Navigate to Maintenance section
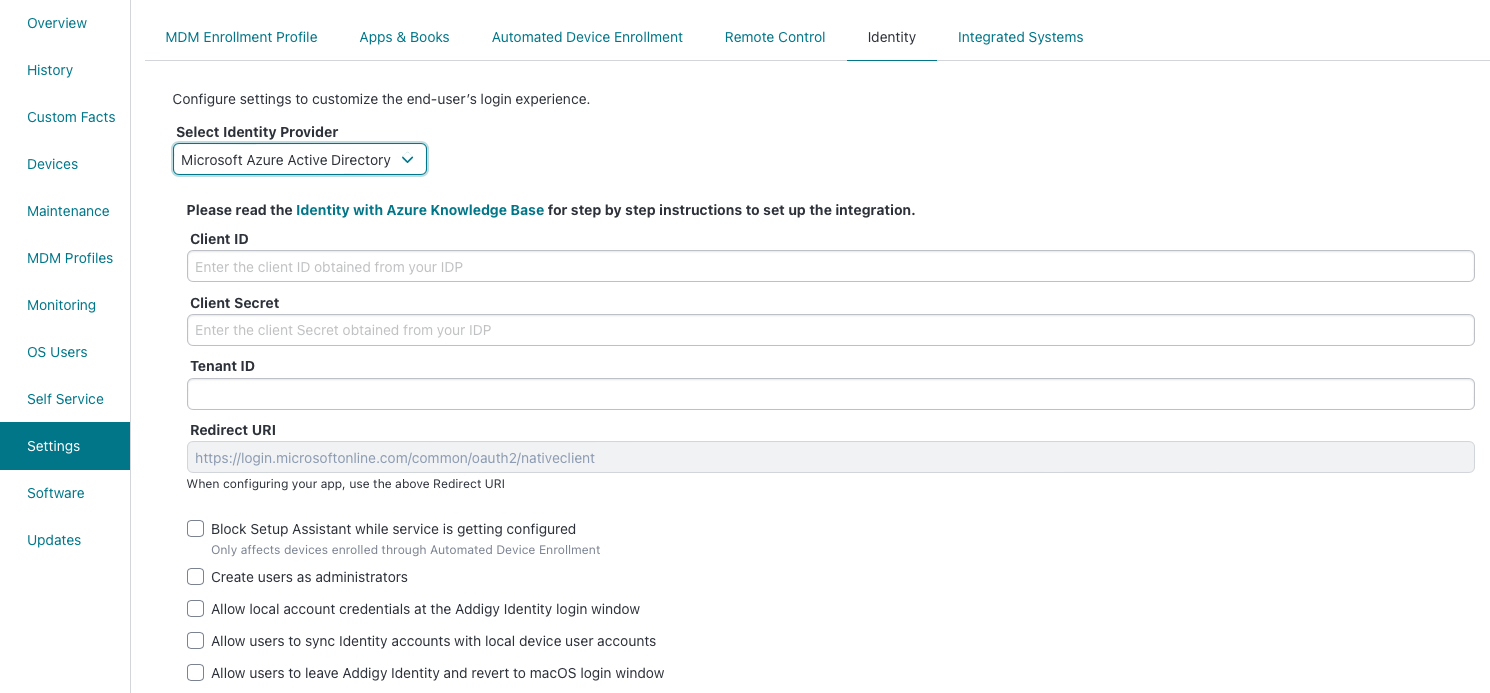The height and width of the screenshot is (693, 1490). (x=68, y=211)
